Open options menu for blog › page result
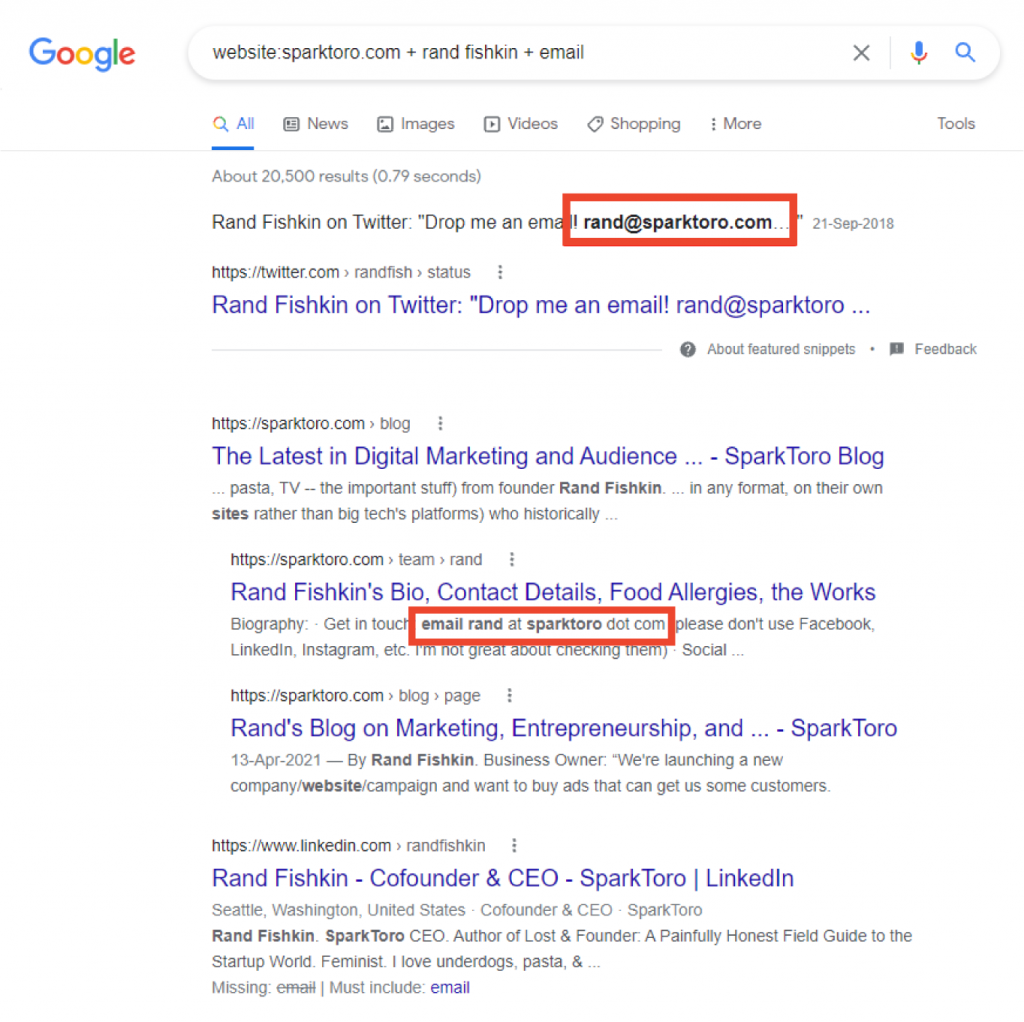 pyautogui.click(x=510, y=695)
